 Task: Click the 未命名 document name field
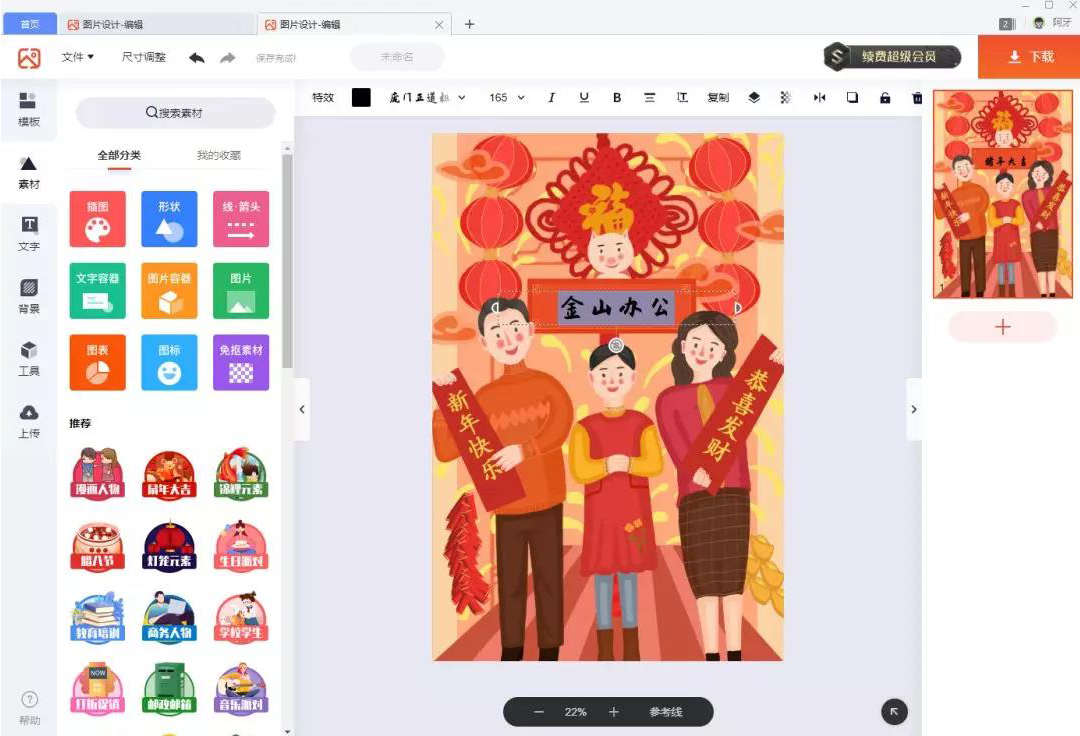click(397, 57)
